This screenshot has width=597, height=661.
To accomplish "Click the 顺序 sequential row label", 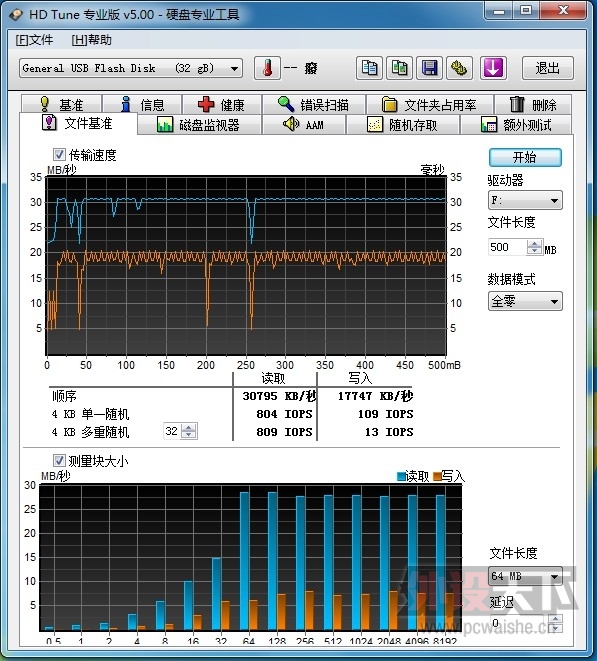I will [x=64, y=396].
